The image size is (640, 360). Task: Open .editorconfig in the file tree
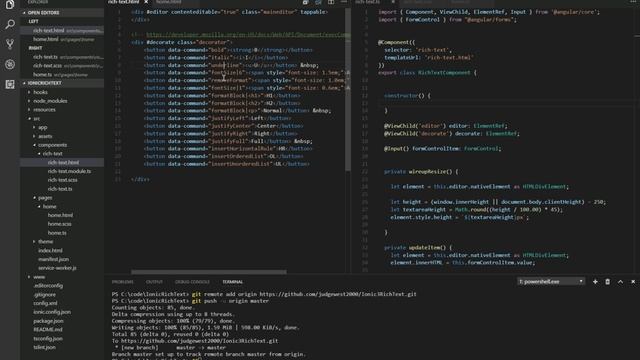tap(48, 286)
